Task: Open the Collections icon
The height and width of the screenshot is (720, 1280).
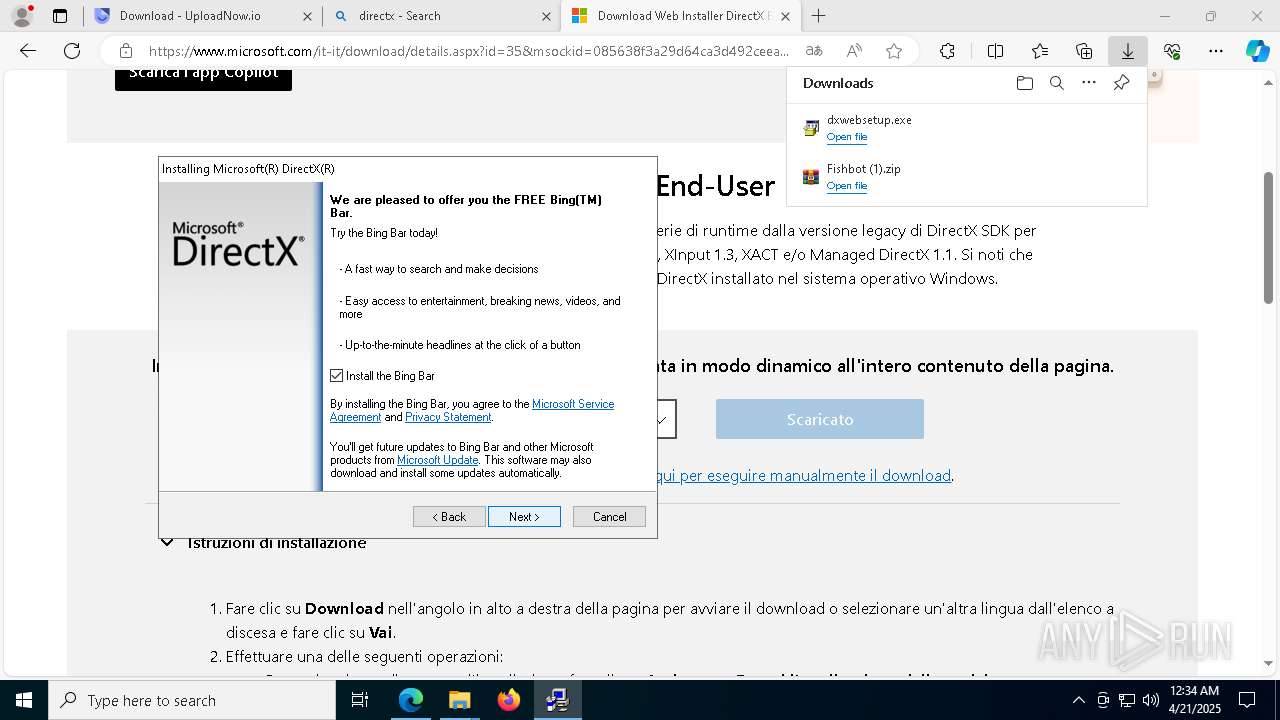Action: click(x=1084, y=51)
